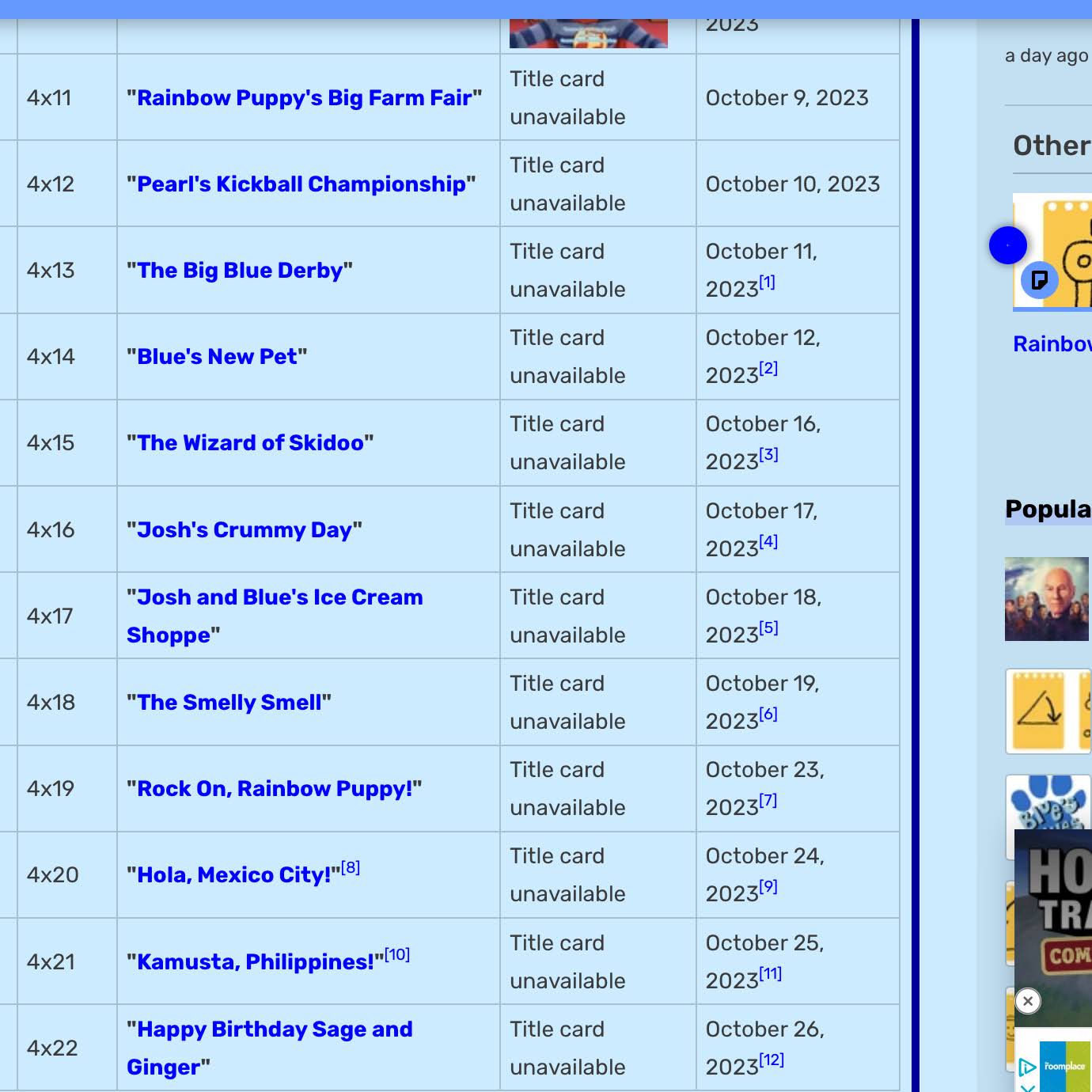Open the "Blue's New Pet" episode
1092x1092 pixels.
(217, 356)
